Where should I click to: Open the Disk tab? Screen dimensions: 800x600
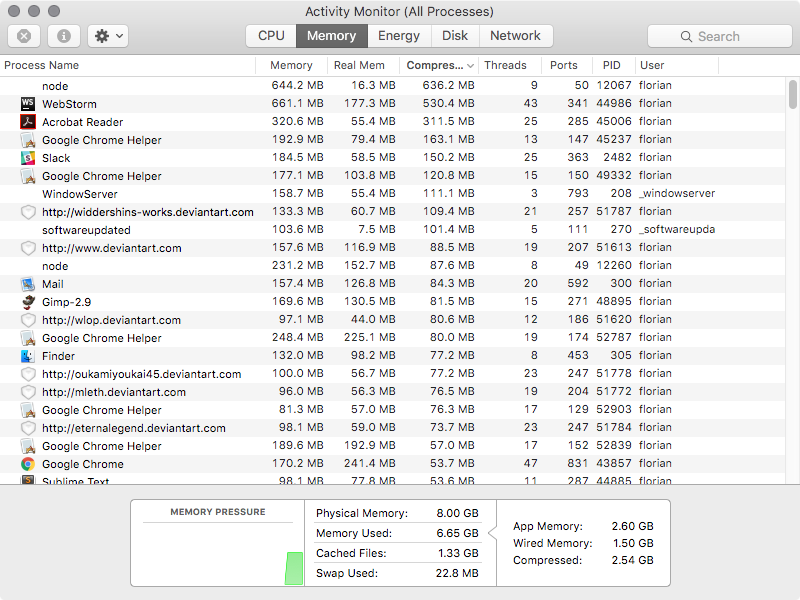point(455,36)
